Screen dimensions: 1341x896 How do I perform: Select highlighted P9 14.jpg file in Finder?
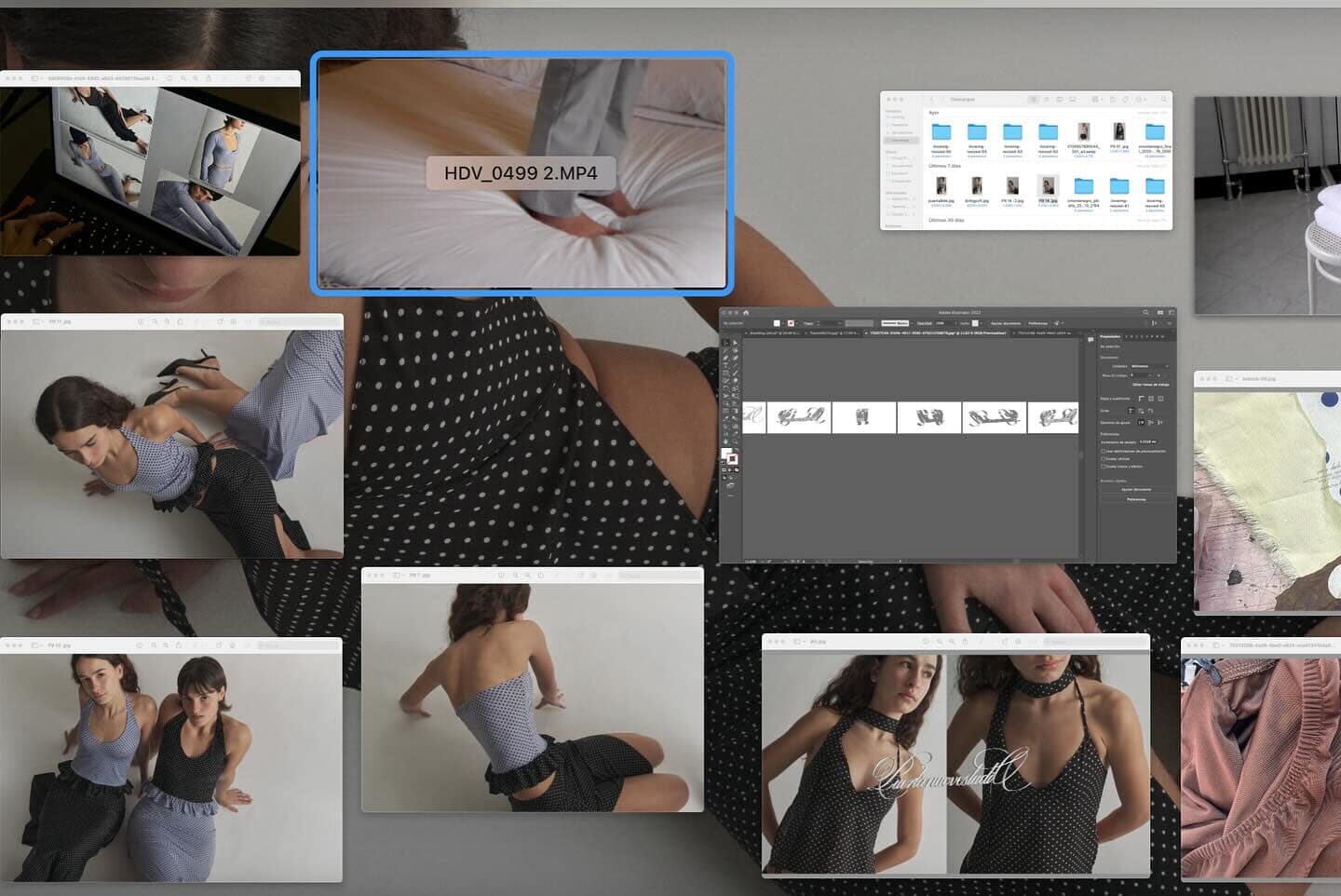point(1048,190)
